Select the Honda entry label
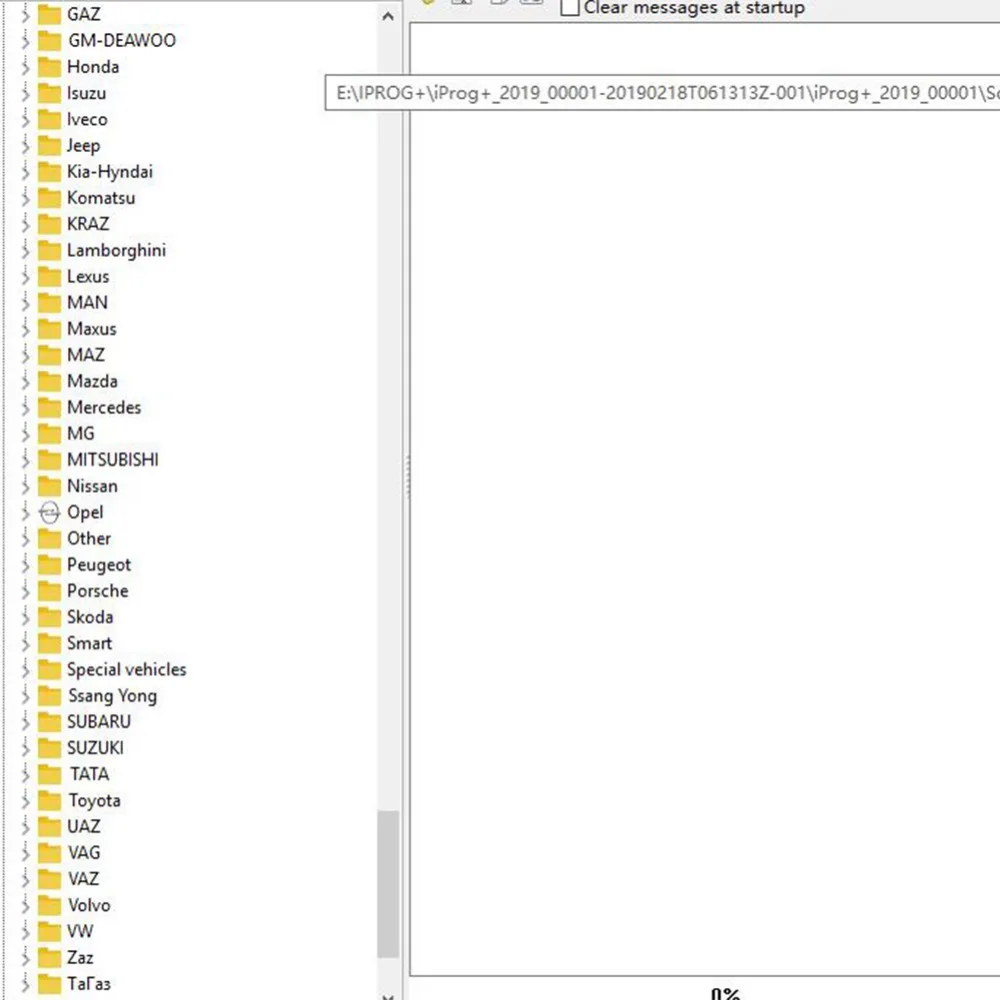Screen dimensions: 1000x1000 93,66
